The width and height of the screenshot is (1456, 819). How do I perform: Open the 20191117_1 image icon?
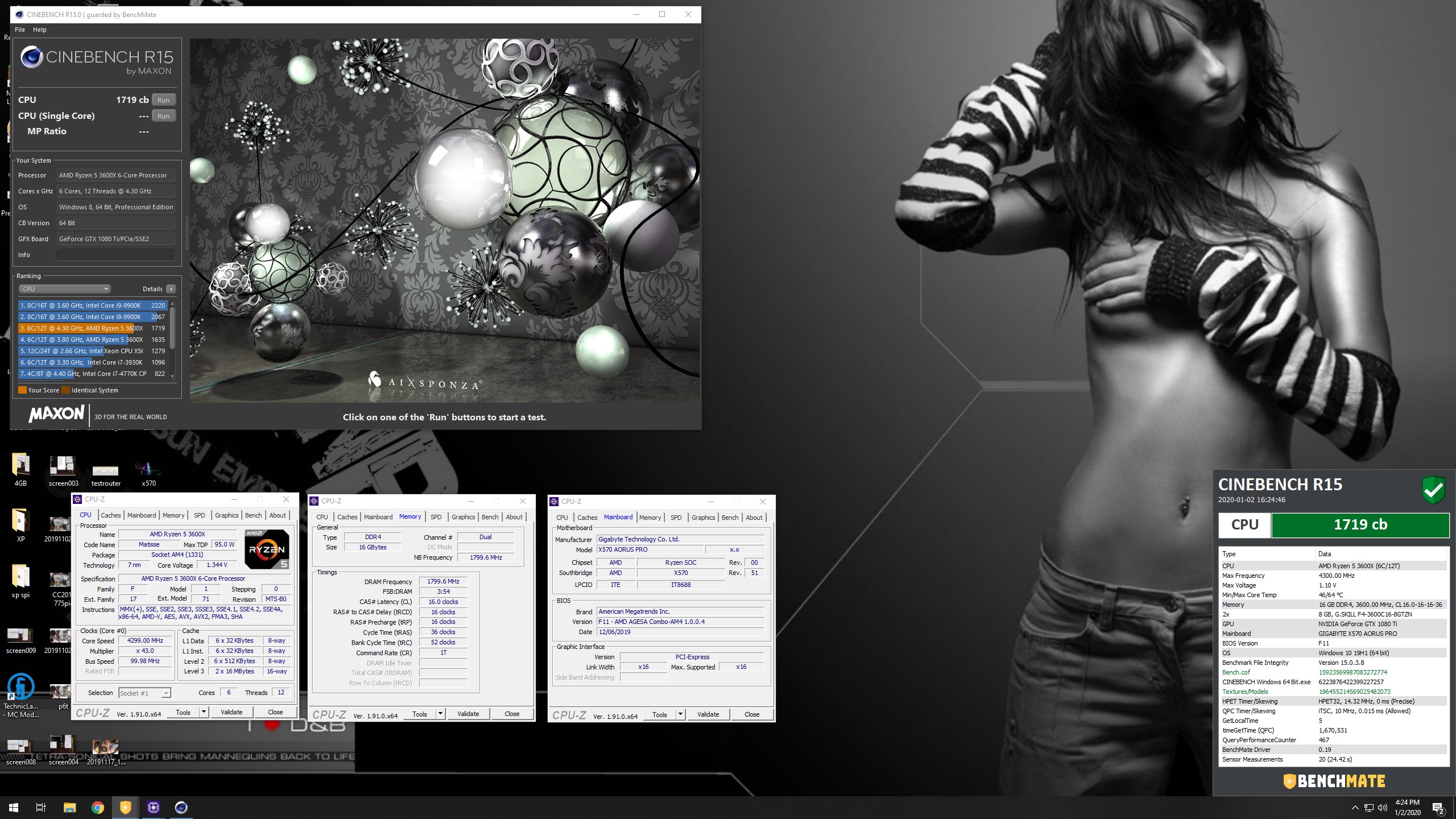tap(106, 752)
